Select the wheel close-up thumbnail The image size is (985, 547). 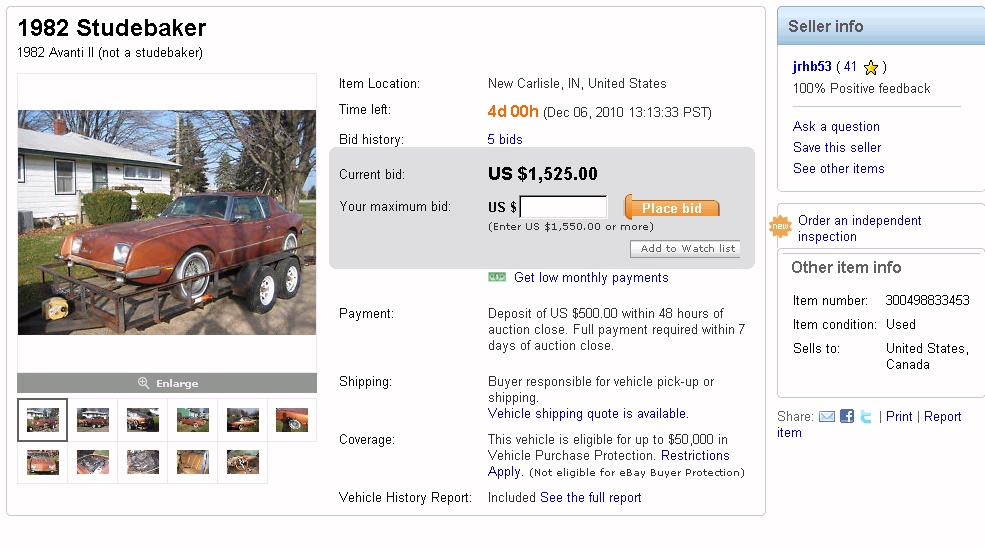pyautogui.click(x=292, y=420)
